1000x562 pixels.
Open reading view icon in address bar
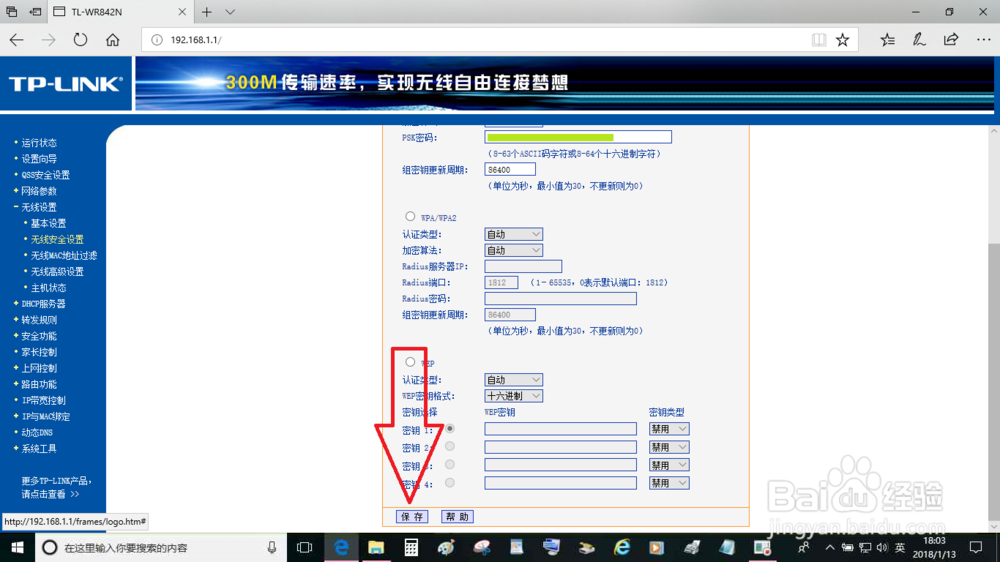(x=819, y=40)
